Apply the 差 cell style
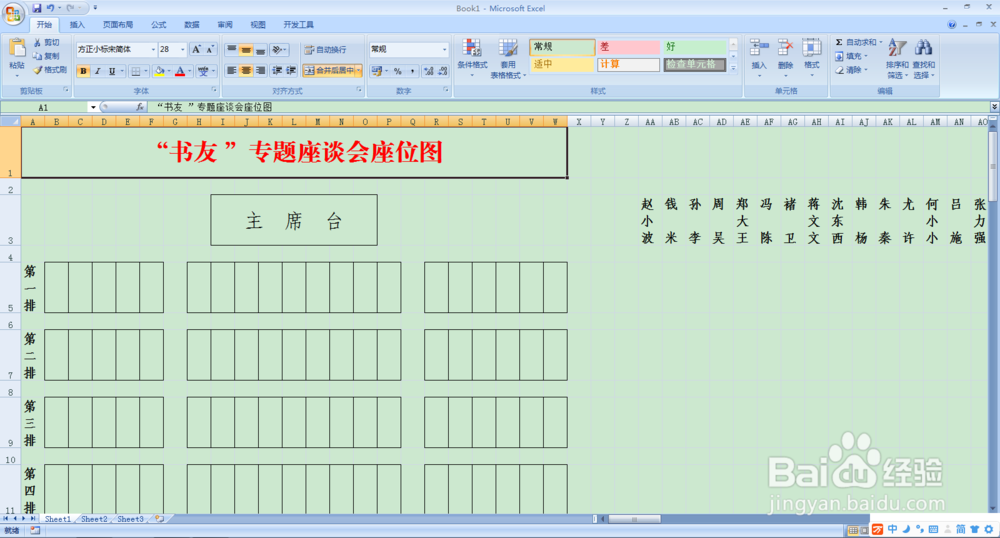The width and height of the screenshot is (1000, 538). pos(628,47)
